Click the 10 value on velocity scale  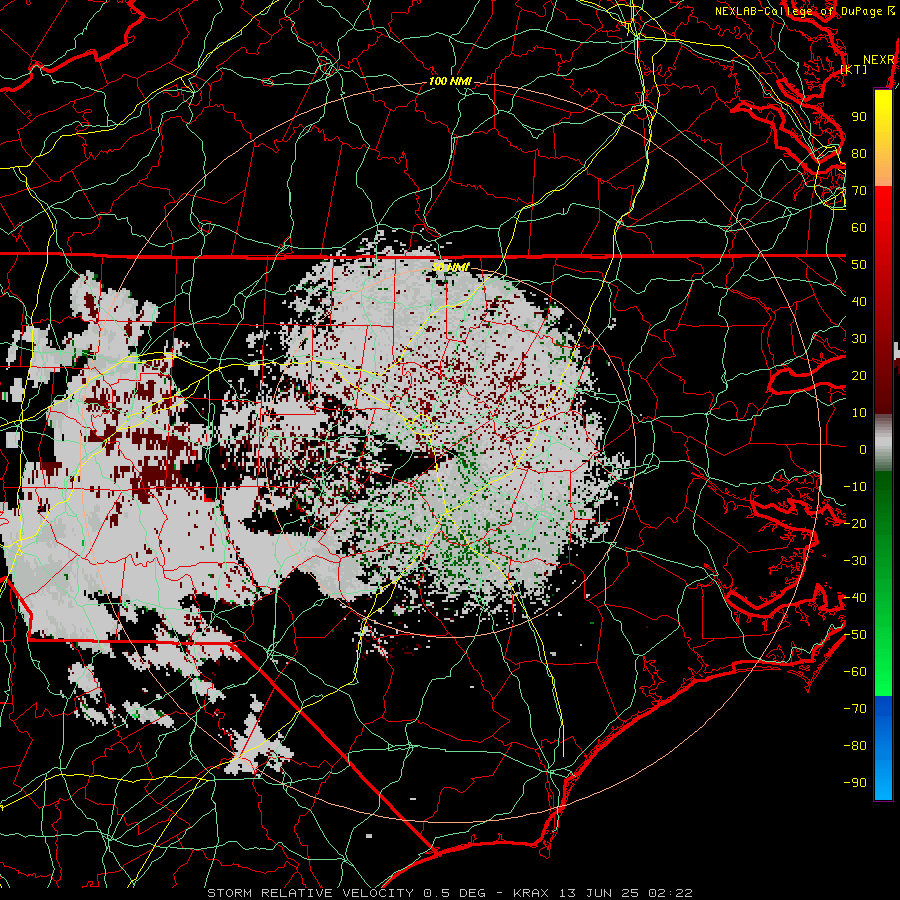click(859, 413)
